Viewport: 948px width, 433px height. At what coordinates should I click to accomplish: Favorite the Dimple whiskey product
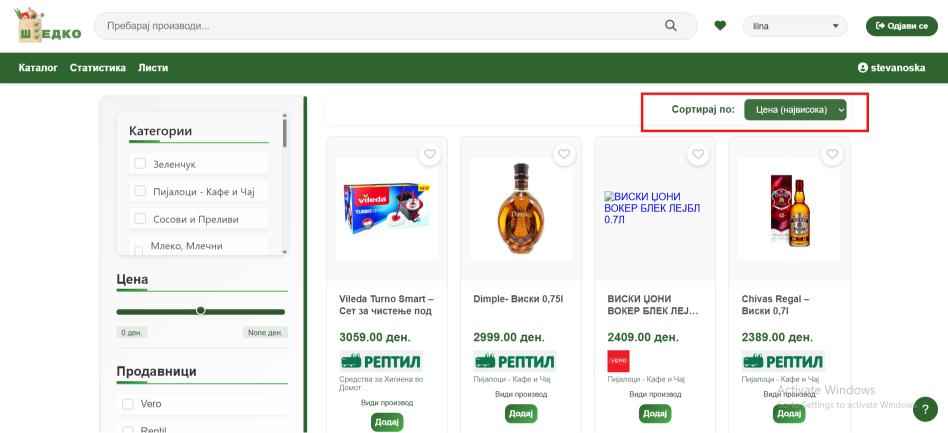click(x=564, y=155)
